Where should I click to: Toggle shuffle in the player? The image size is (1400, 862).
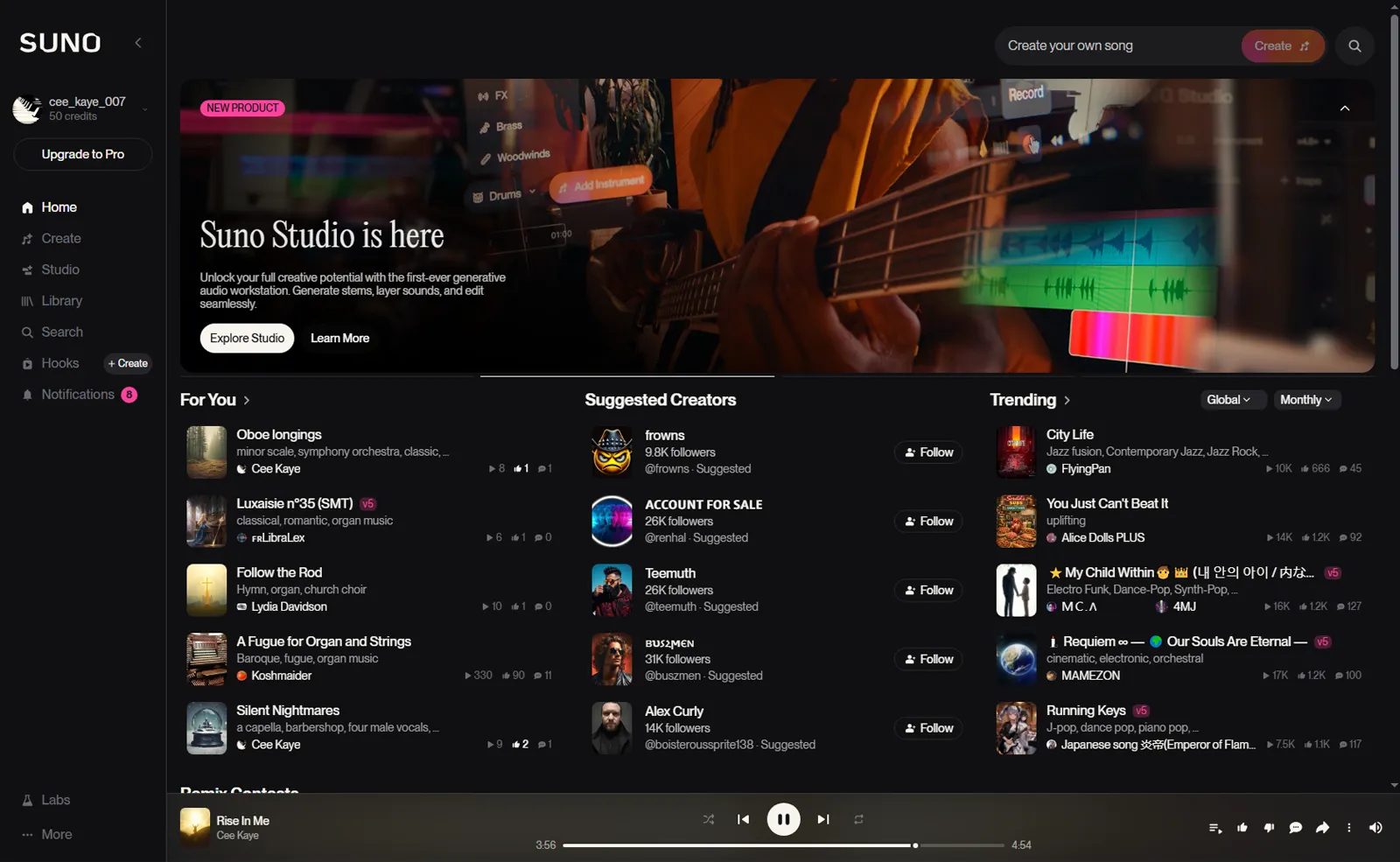pyautogui.click(x=708, y=820)
